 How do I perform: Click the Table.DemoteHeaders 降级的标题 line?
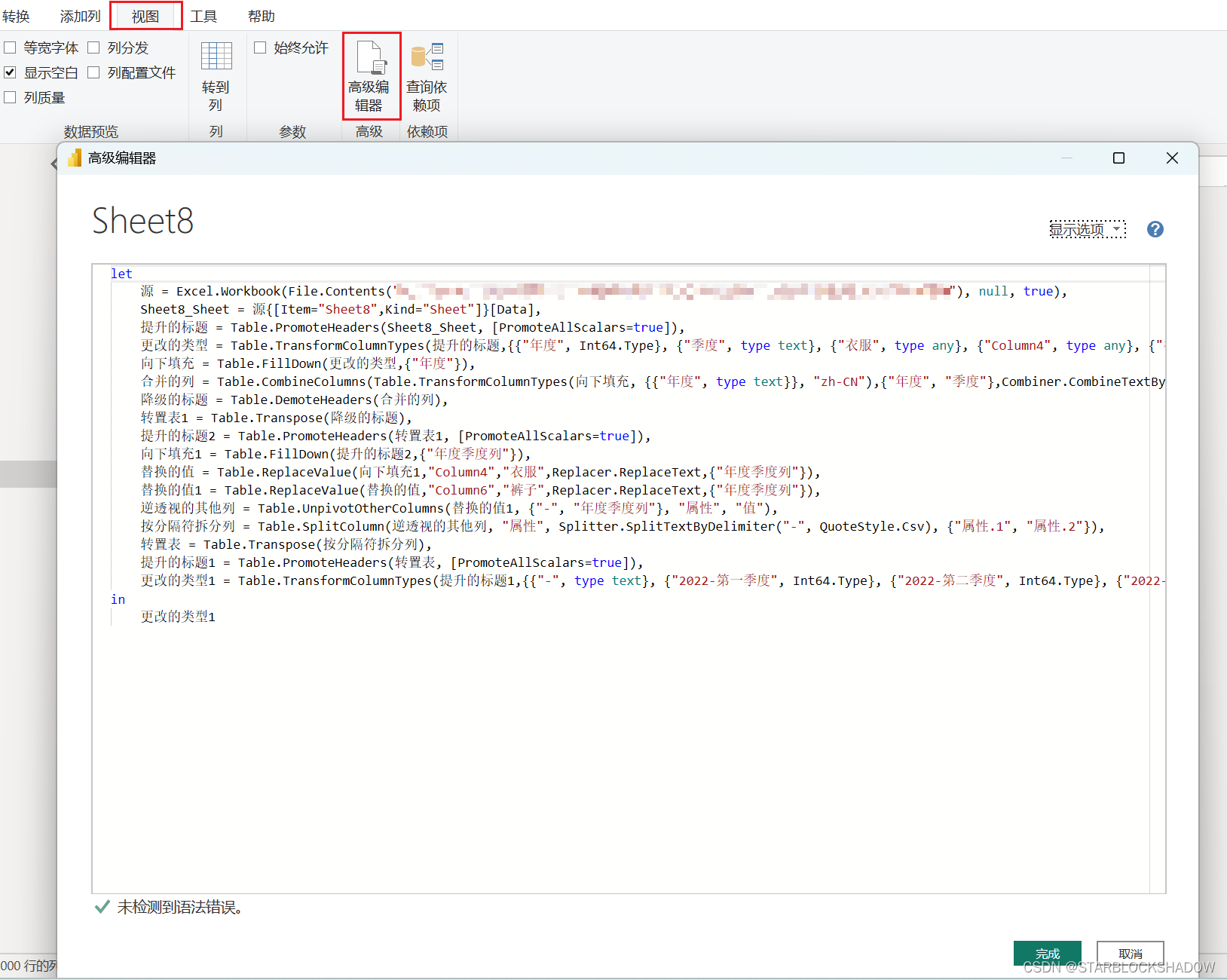294,400
